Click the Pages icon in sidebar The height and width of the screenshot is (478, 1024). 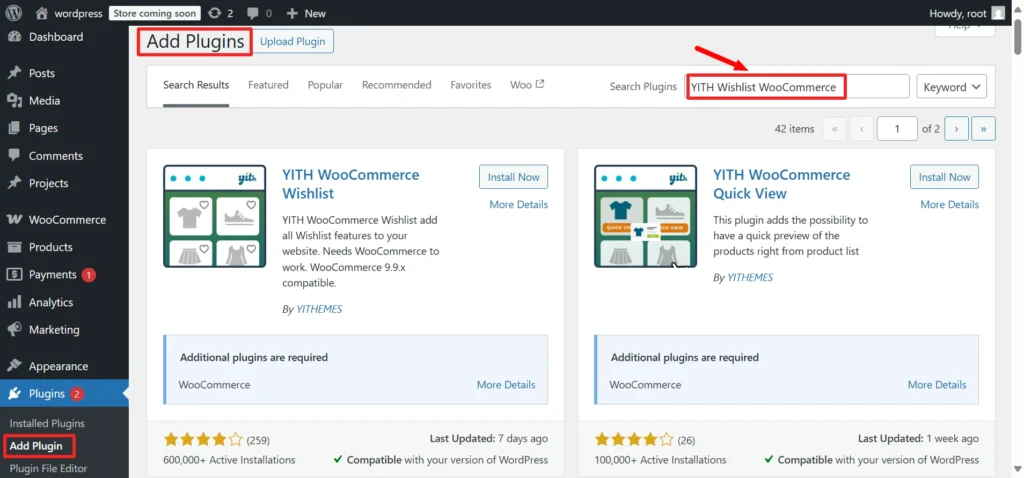[x=14, y=128]
